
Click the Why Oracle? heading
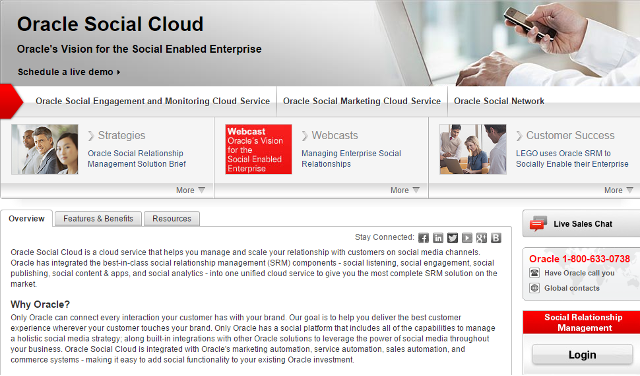40,305
